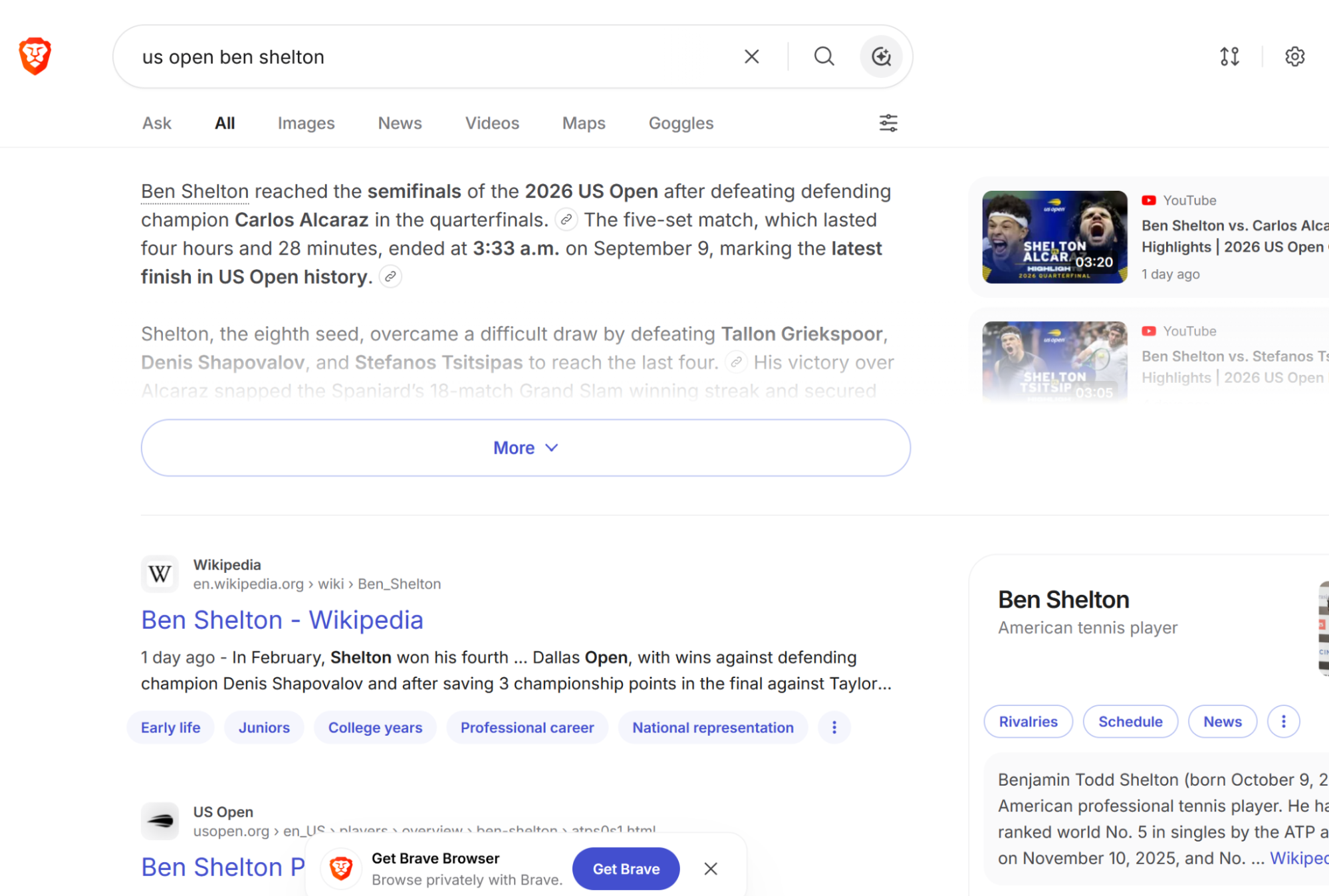Click the 'Wikipedia' site name label
The height and width of the screenshot is (896, 1329).
[227, 564]
